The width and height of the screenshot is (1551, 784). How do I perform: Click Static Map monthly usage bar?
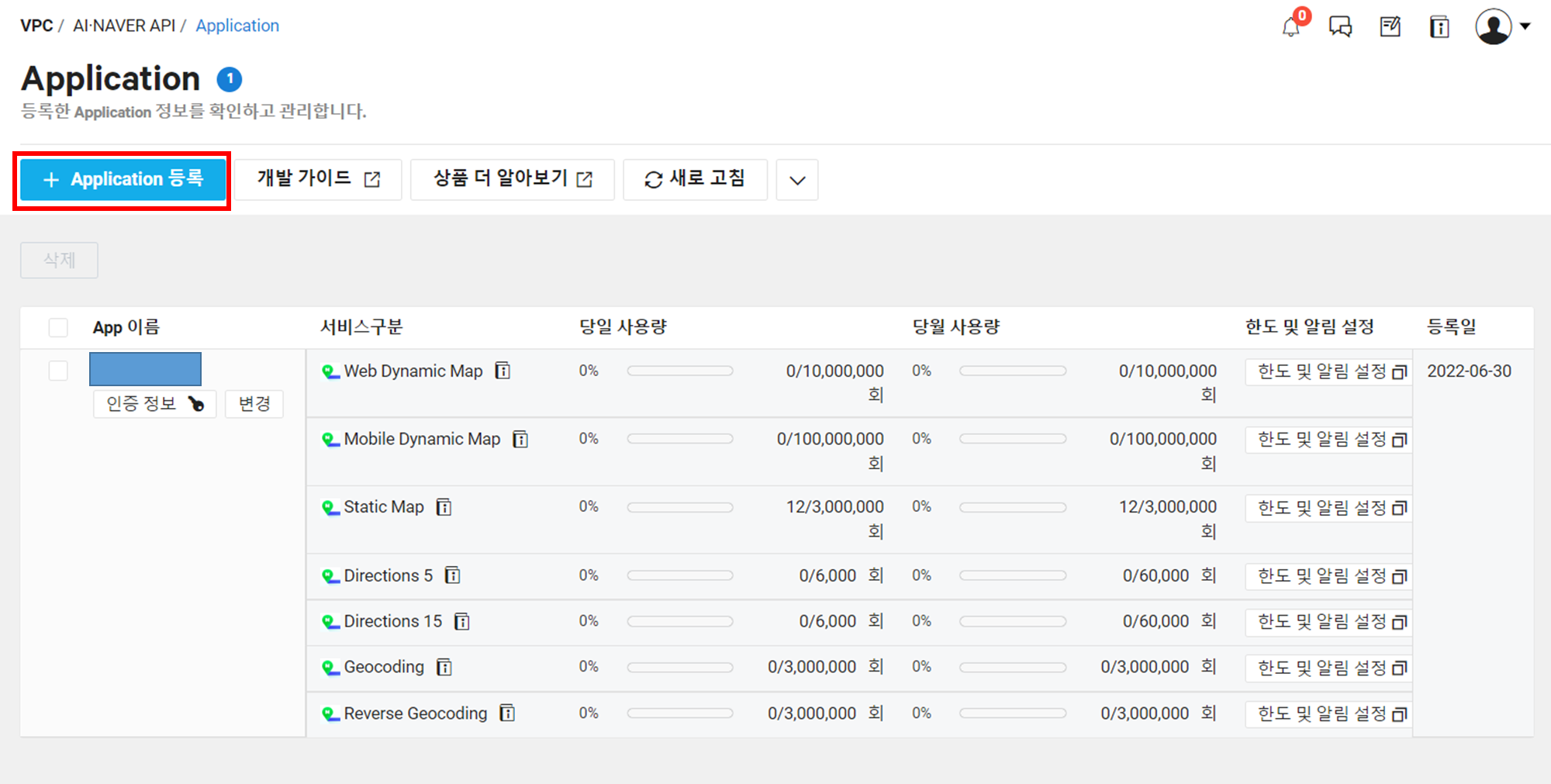1013,507
